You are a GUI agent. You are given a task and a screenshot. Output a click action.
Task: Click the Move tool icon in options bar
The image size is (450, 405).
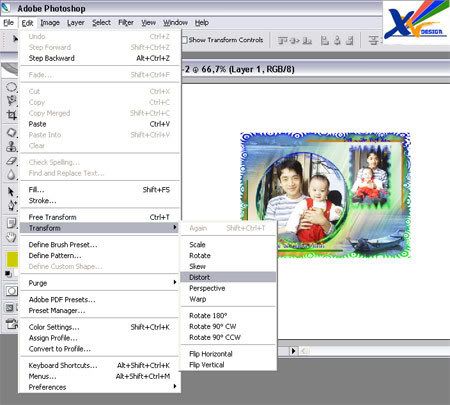pyautogui.click(x=15, y=39)
